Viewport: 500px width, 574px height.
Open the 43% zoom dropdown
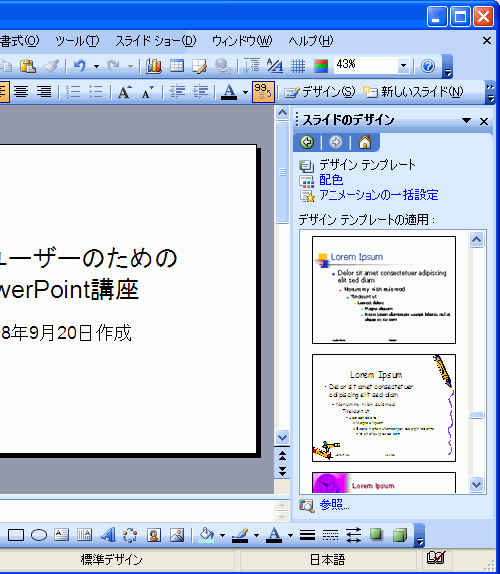(x=403, y=66)
